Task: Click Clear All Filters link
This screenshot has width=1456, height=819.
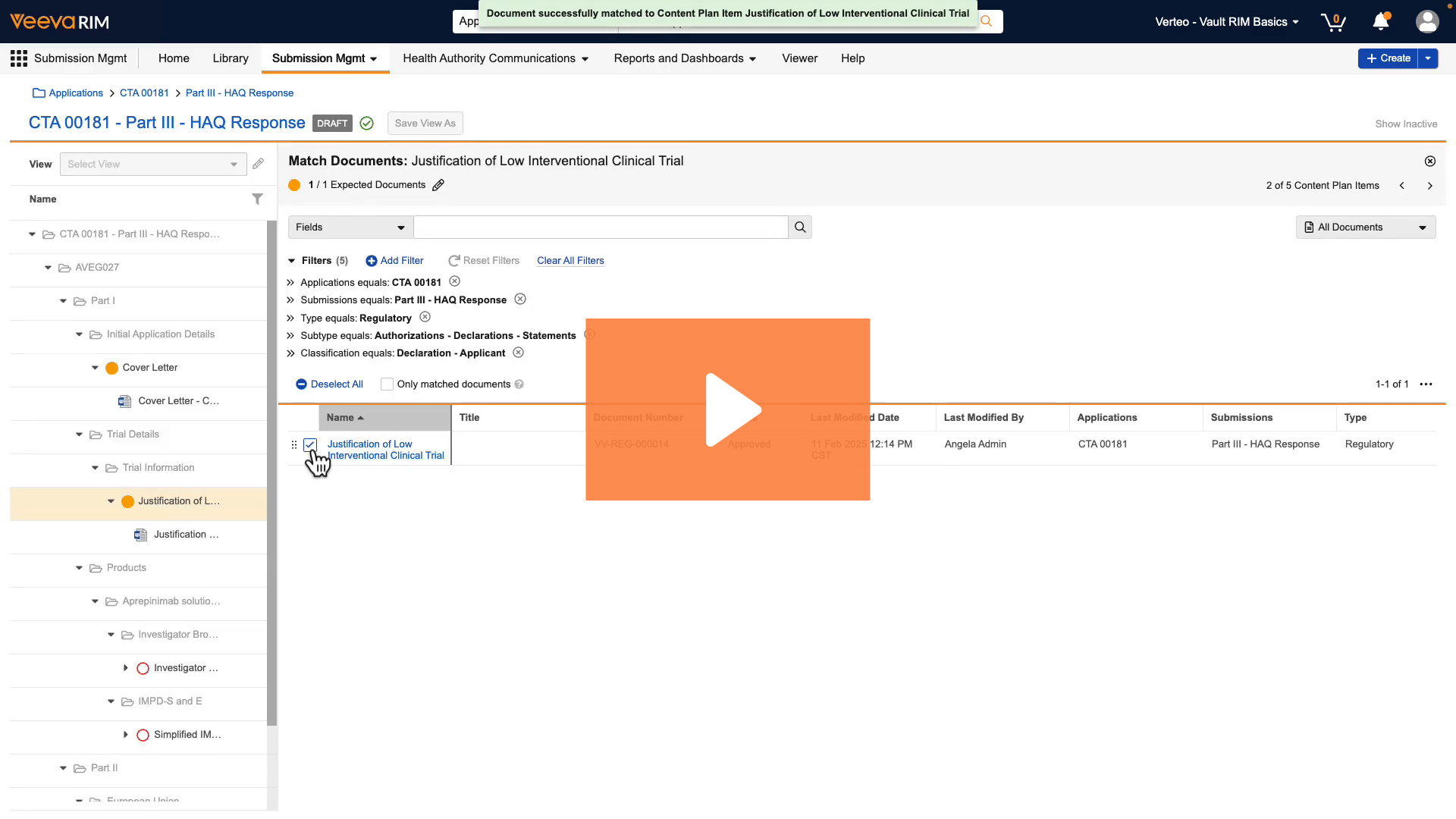Action: [x=570, y=261]
